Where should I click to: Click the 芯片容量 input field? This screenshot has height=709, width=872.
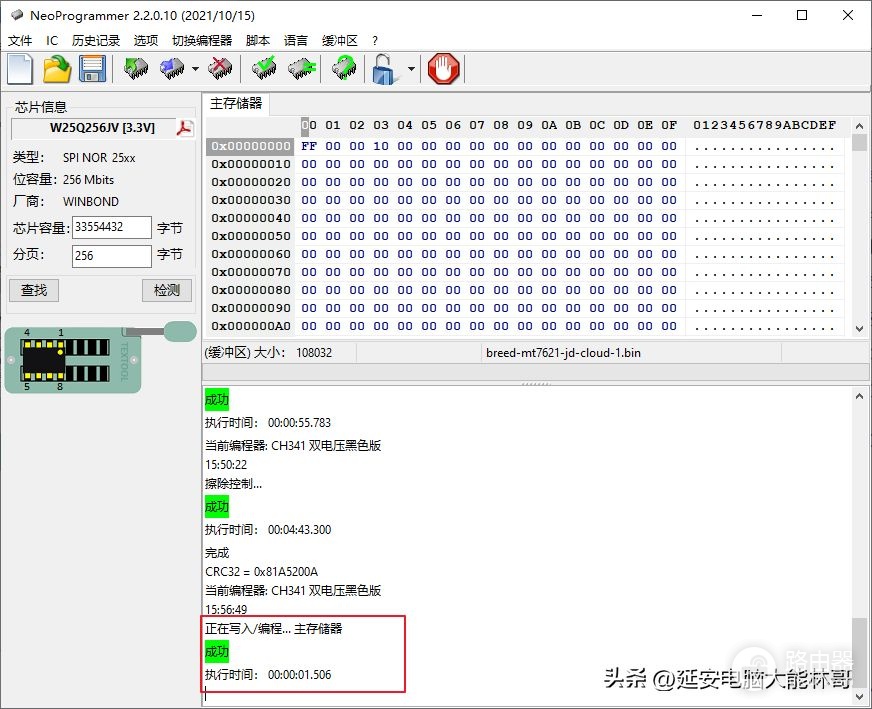click(112, 227)
